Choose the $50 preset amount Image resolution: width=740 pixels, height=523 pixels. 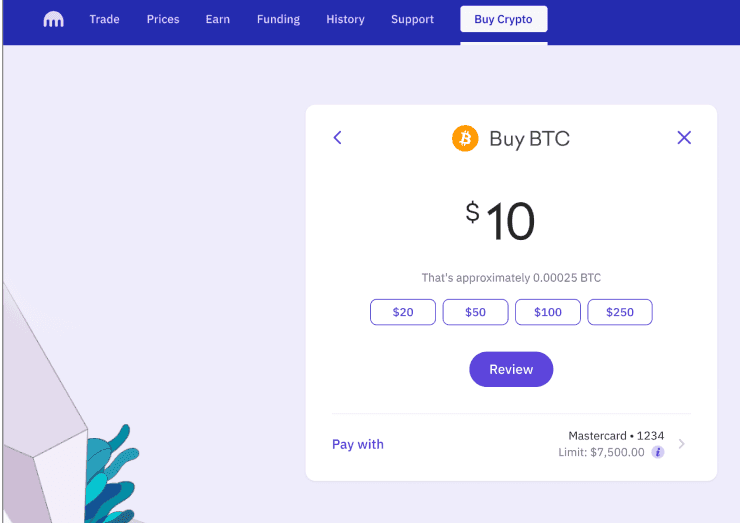[x=475, y=312]
